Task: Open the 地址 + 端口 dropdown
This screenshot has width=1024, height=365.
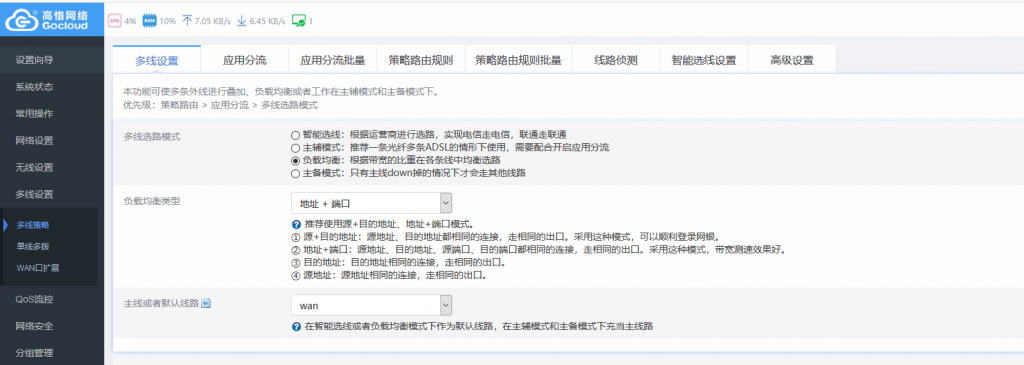Action: click(372, 203)
